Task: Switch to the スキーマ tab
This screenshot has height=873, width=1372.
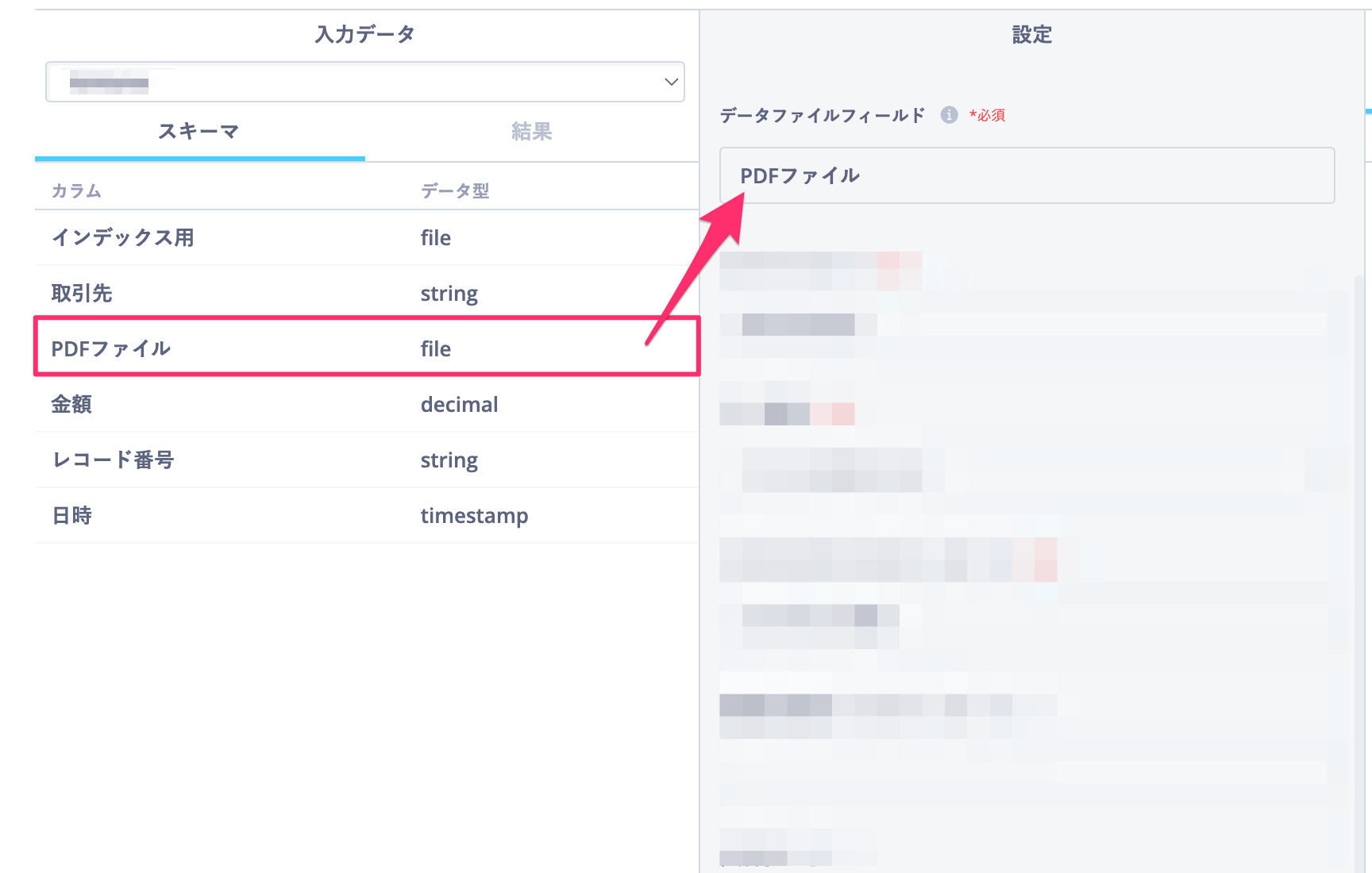Action: tap(198, 131)
